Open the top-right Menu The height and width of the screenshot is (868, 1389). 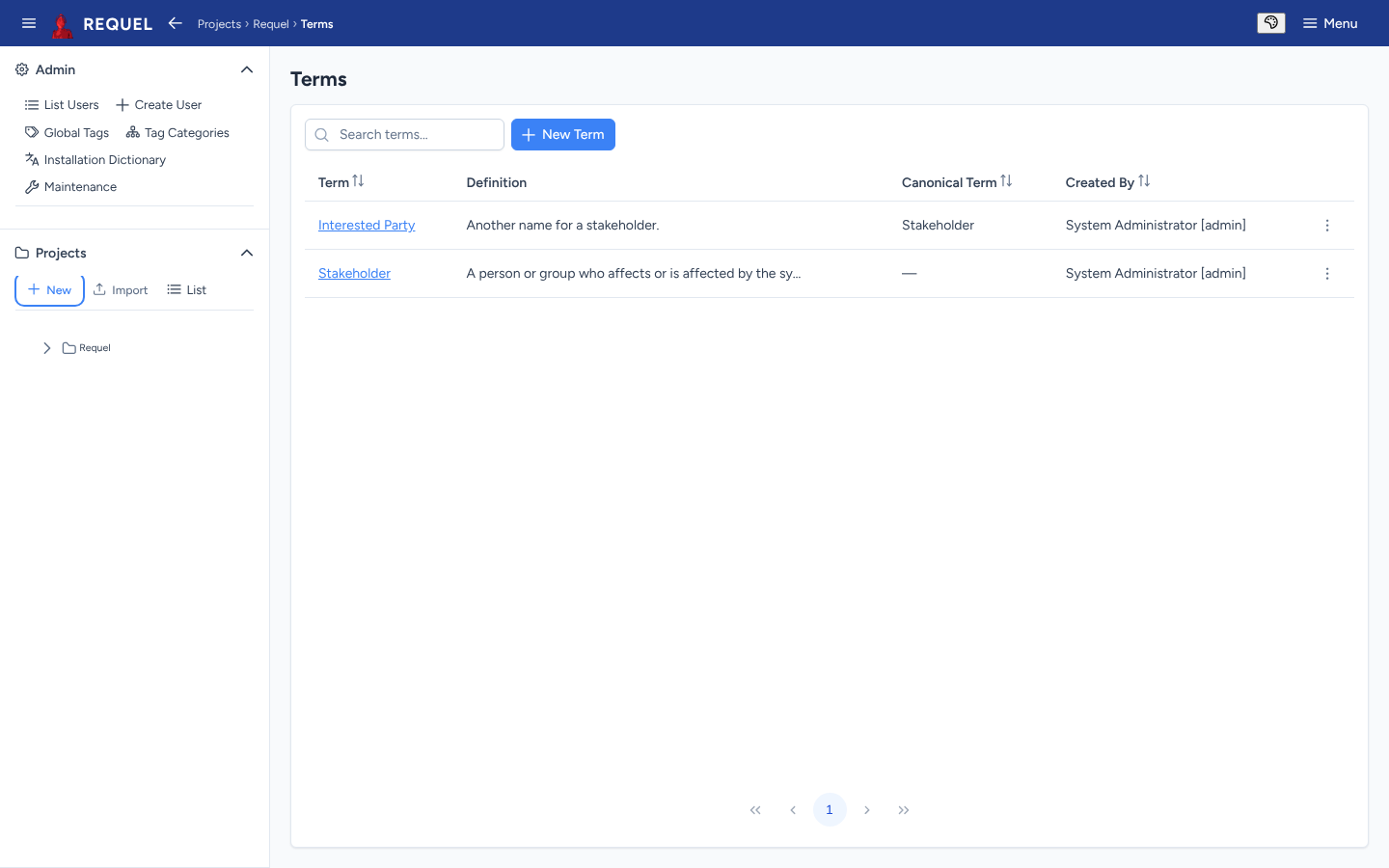[1330, 23]
